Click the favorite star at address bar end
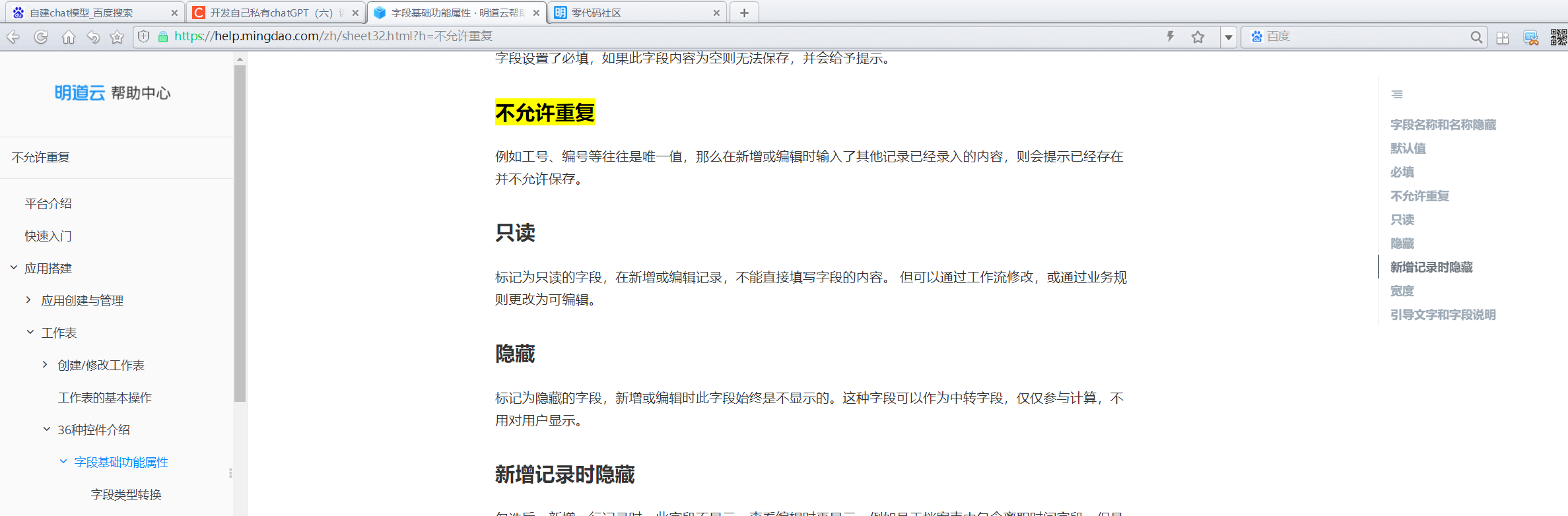The image size is (1568, 516). tap(1198, 37)
